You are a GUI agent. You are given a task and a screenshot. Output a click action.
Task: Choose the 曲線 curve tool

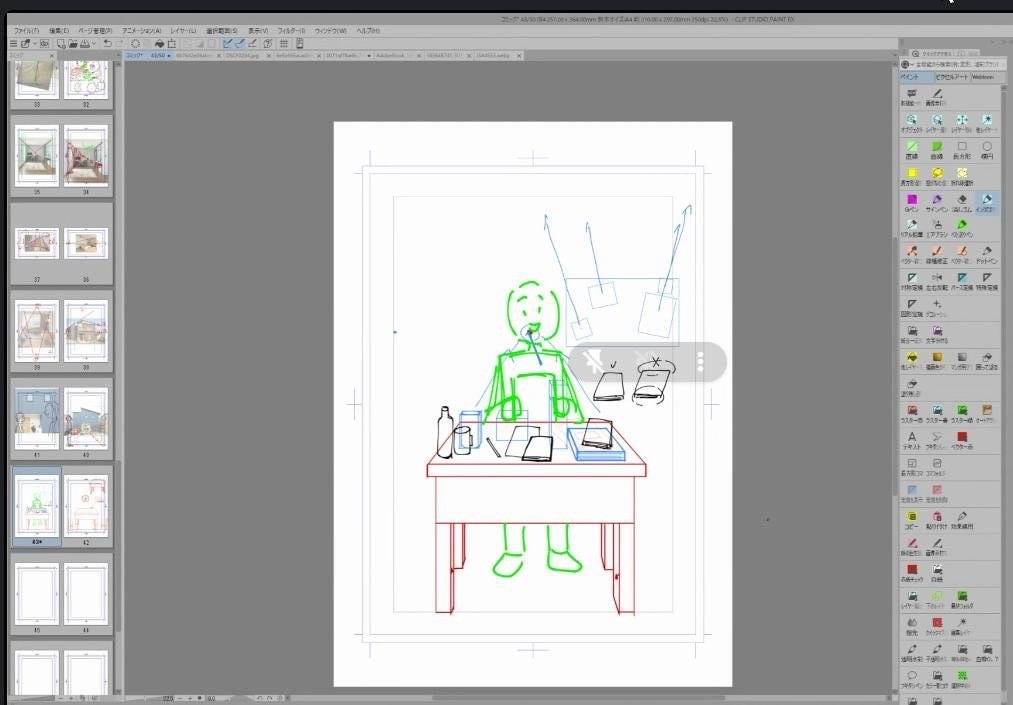(x=937, y=150)
